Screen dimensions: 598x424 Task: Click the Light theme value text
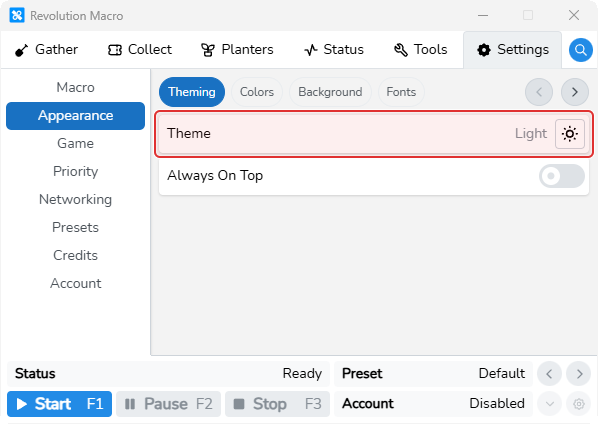click(531, 133)
